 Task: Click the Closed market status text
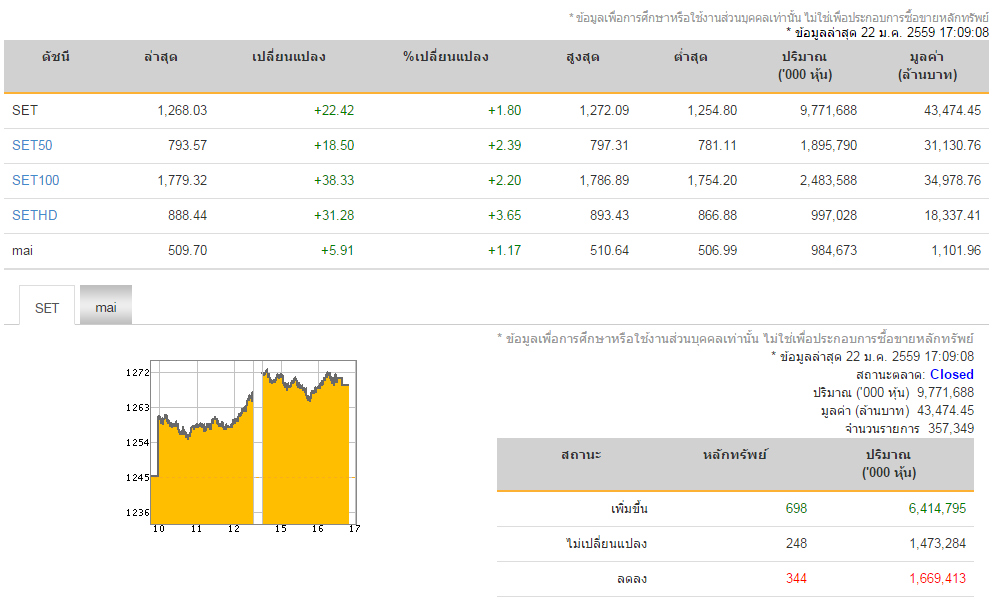[951, 374]
